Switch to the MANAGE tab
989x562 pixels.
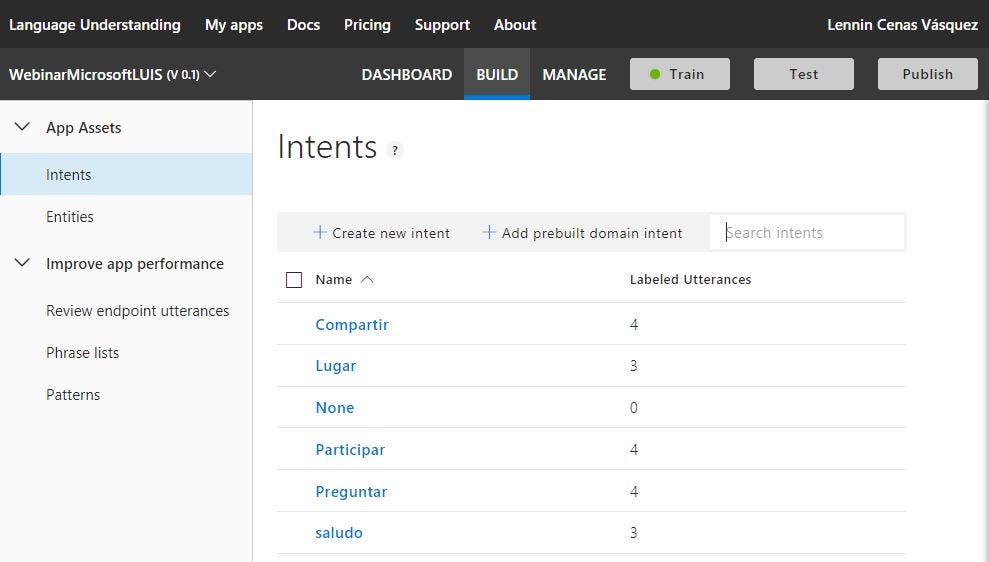coord(574,74)
